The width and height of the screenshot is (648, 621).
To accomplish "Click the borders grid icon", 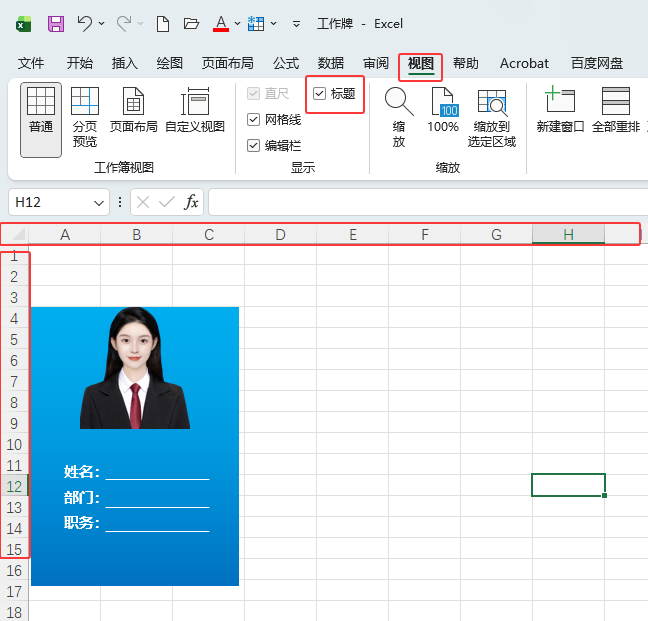I will (256, 24).
